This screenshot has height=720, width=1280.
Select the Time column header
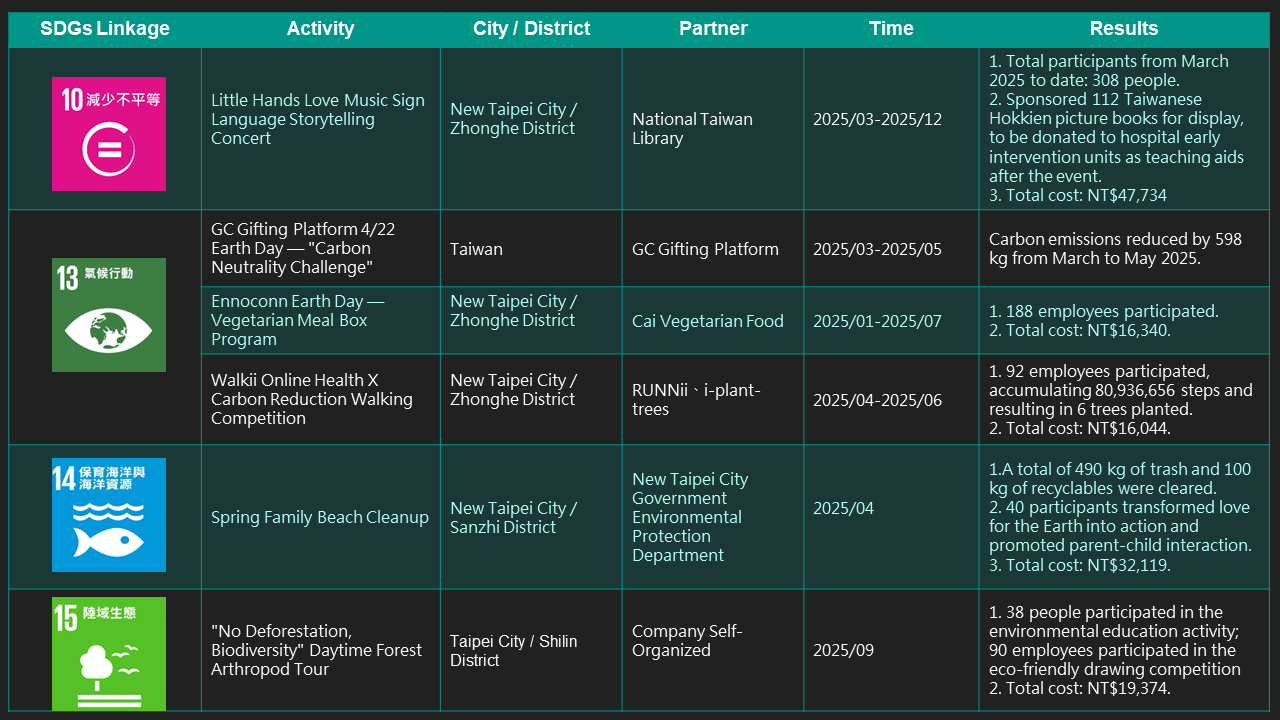[x=891, y=28]
